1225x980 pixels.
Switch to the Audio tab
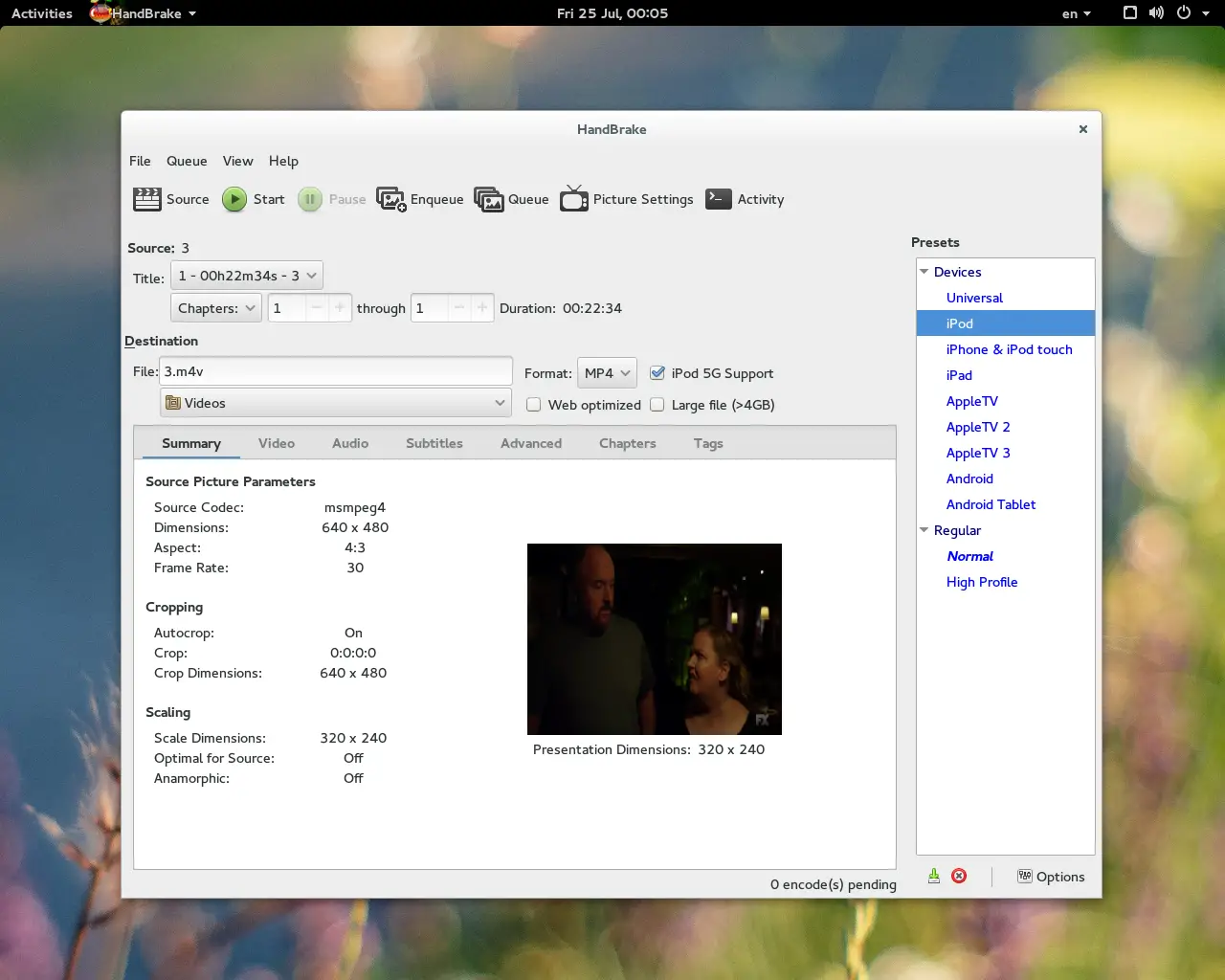[350, 443]
